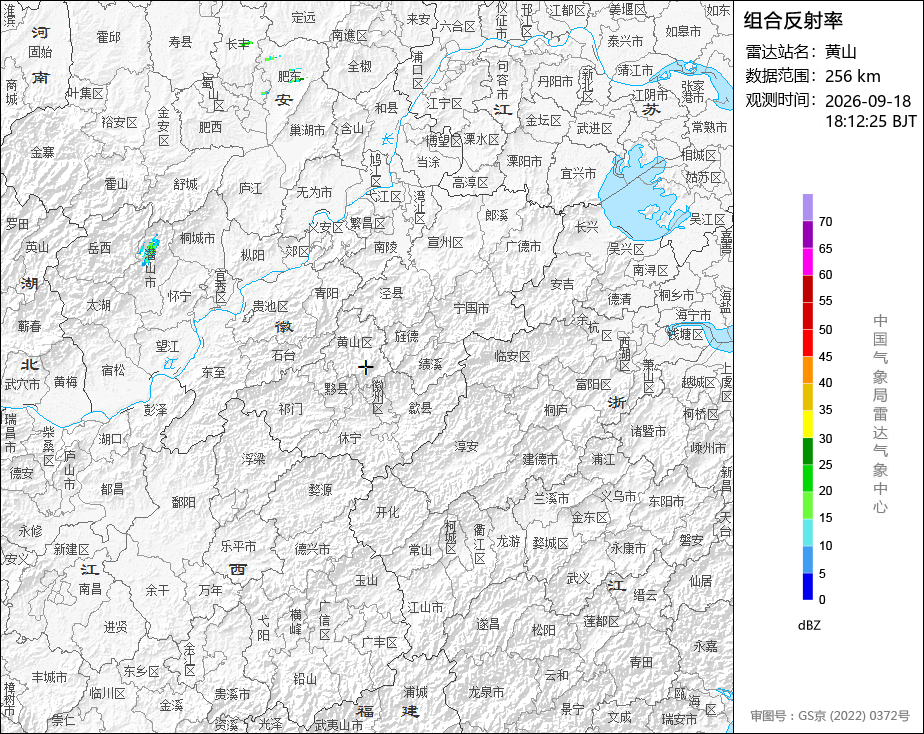The width and height of the screenshot is (924, 734).
Task: Click the dark blue 0-5 dBZ swatch
Action: 808,586
